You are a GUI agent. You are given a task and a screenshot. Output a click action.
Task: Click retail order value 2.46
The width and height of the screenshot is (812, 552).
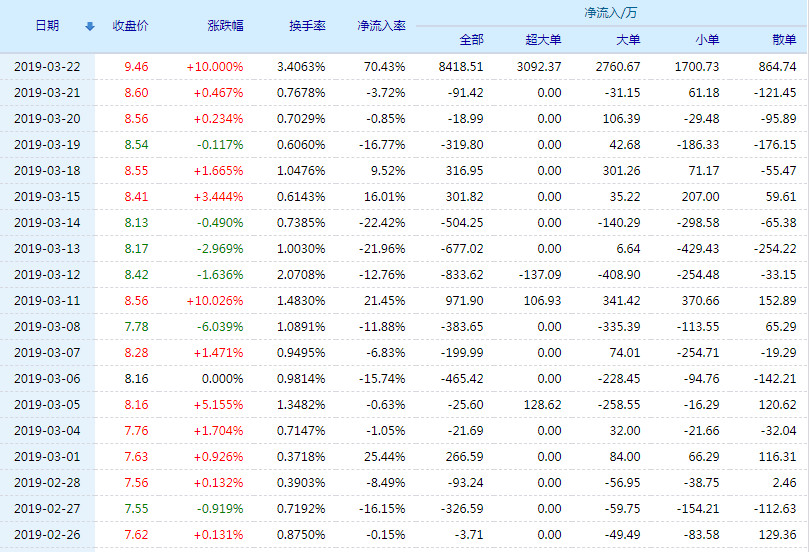(x=785, y=483)
